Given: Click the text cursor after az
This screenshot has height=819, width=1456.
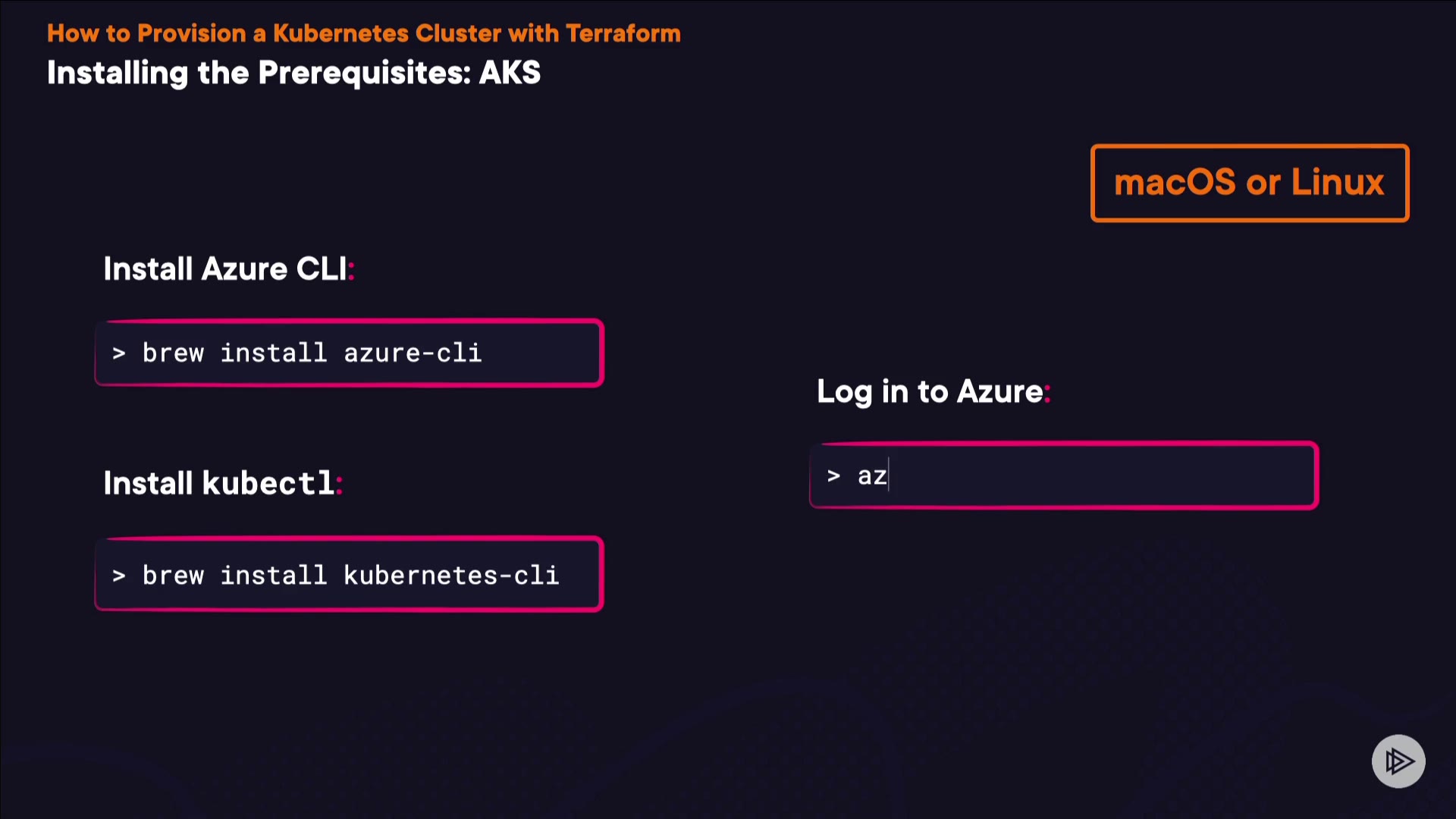Looking at the screenshot, I should tap(889, 475).
